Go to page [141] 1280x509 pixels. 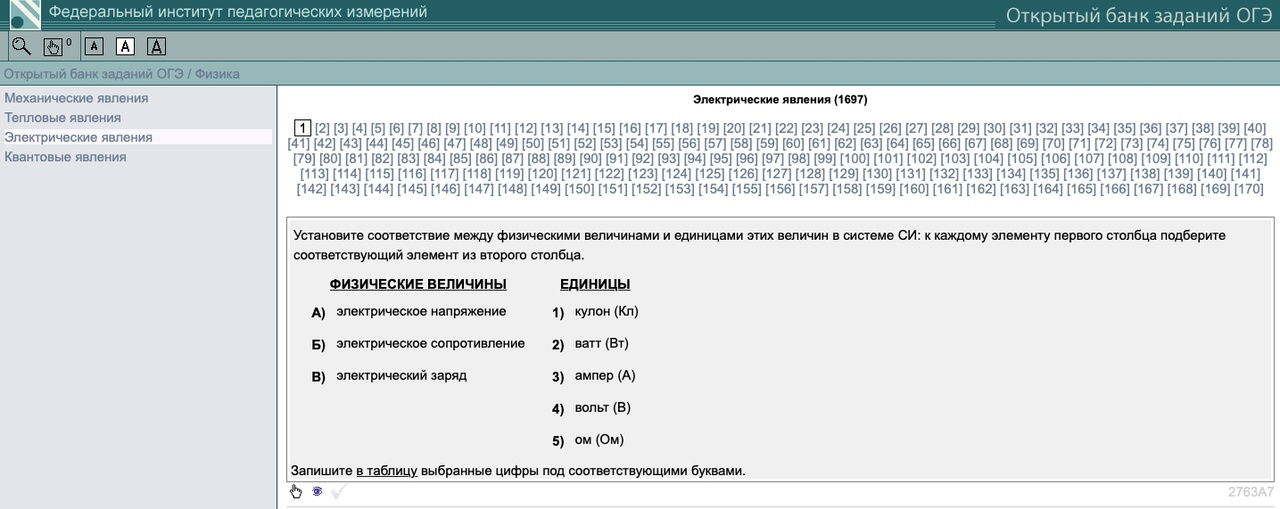(1246, 173)
